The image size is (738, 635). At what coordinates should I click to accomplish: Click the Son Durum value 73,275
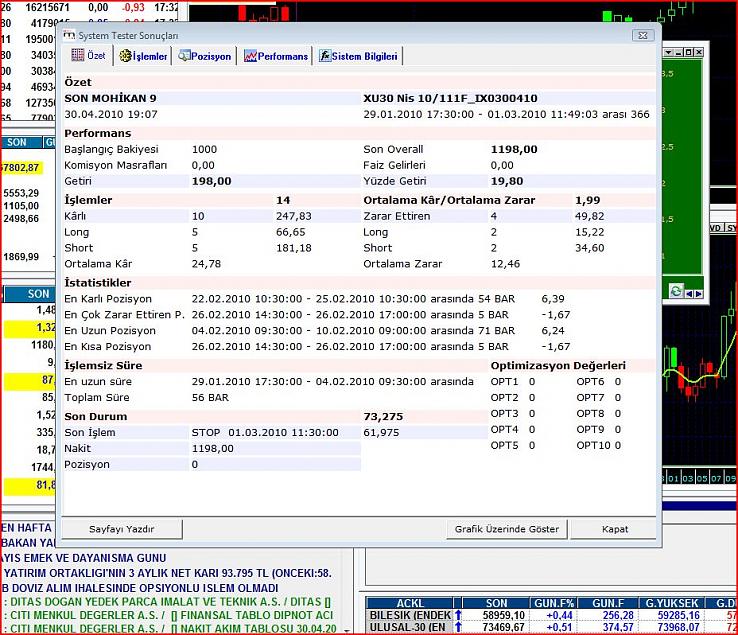pos(383,417)
